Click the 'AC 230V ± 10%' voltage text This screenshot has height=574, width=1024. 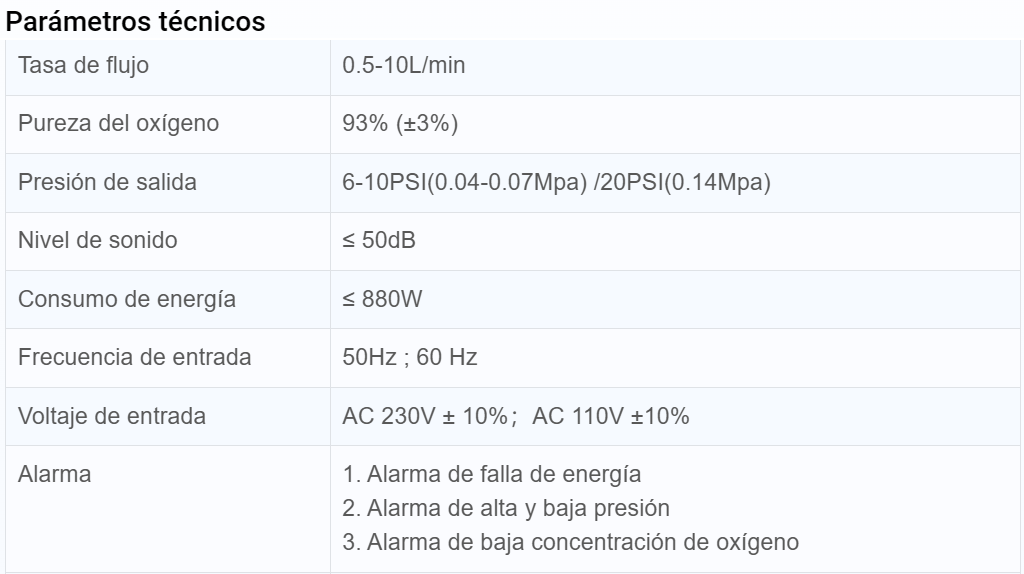click(425, 416)
